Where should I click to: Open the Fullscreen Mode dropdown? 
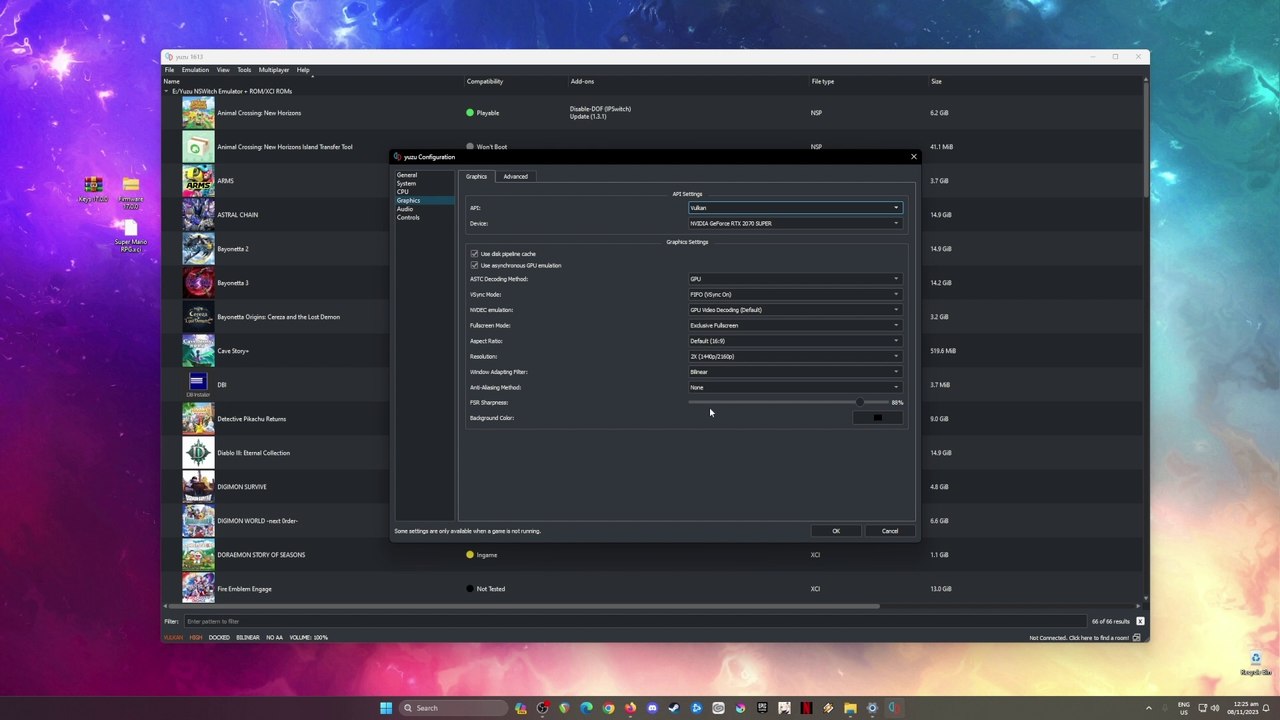click(x=795, y=326)
